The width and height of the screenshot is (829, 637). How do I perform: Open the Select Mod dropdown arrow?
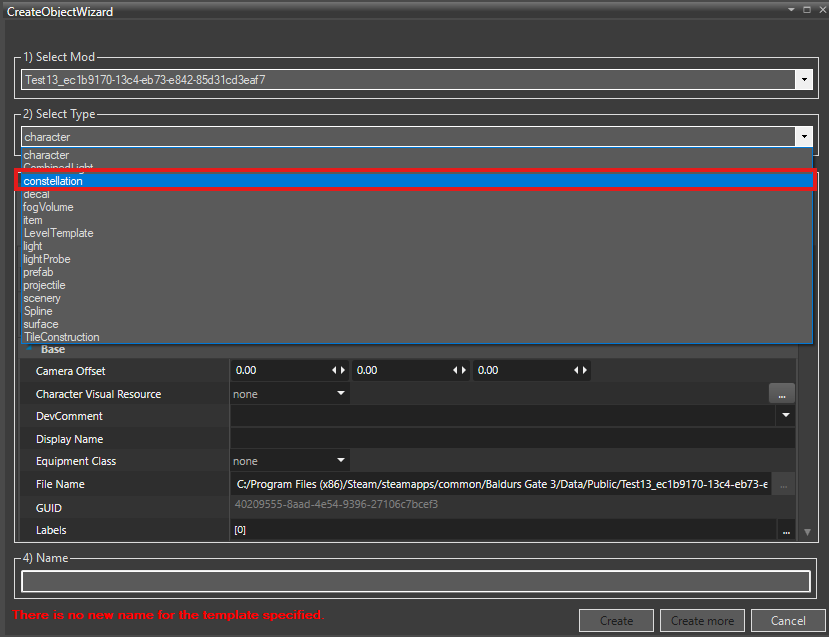point(804,80)
